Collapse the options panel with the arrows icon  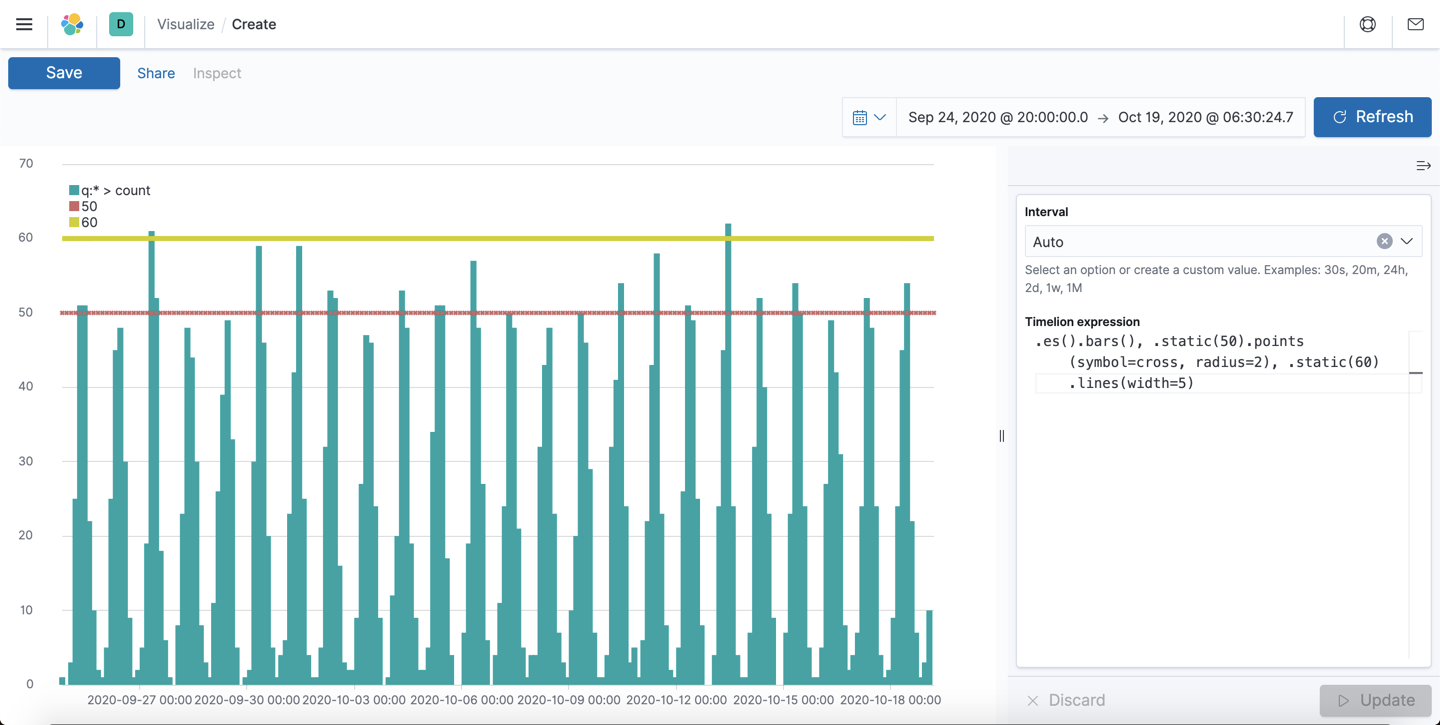click(1423, 165)
